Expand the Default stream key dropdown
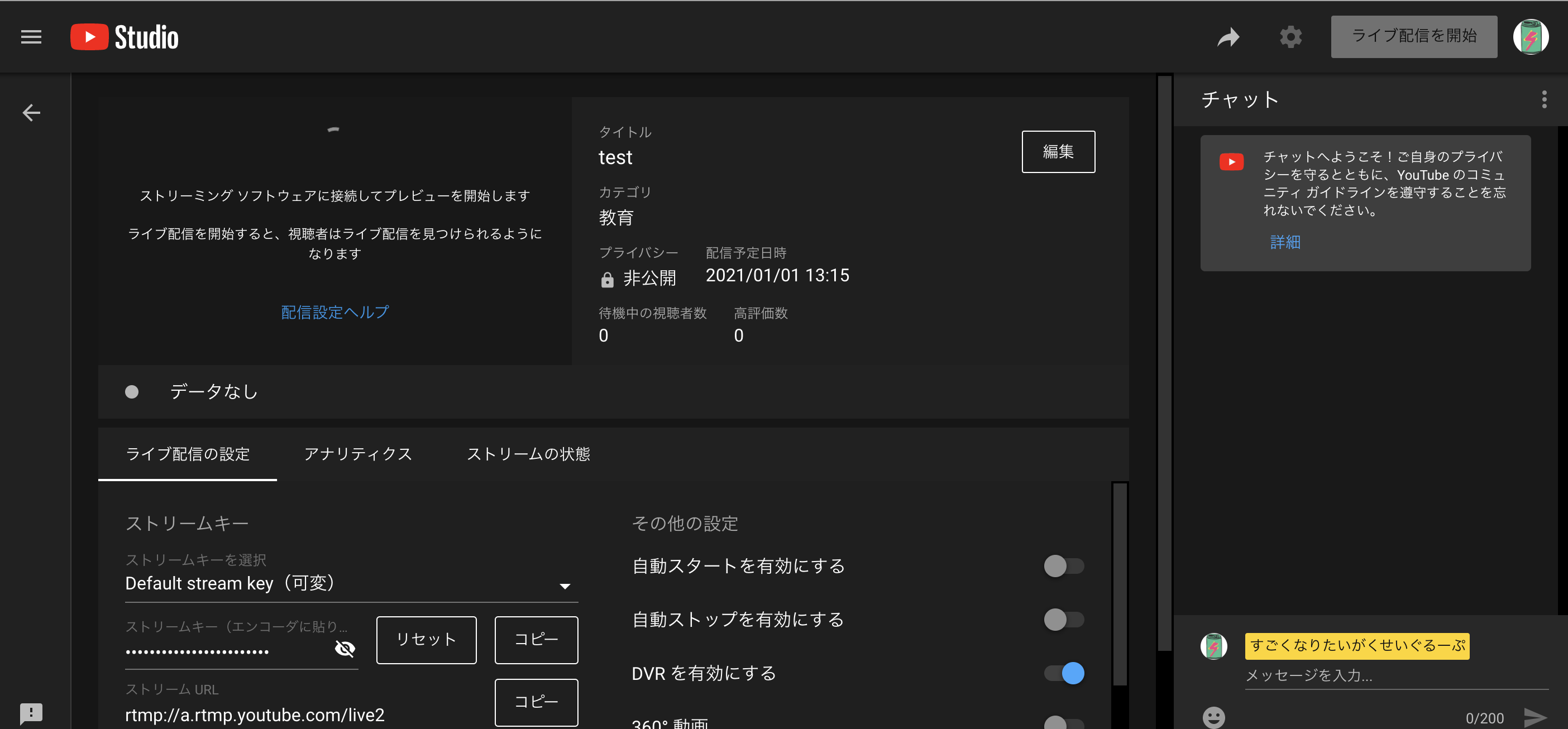The width and height of the screenshot is (1568, 729). click(564, 586)
